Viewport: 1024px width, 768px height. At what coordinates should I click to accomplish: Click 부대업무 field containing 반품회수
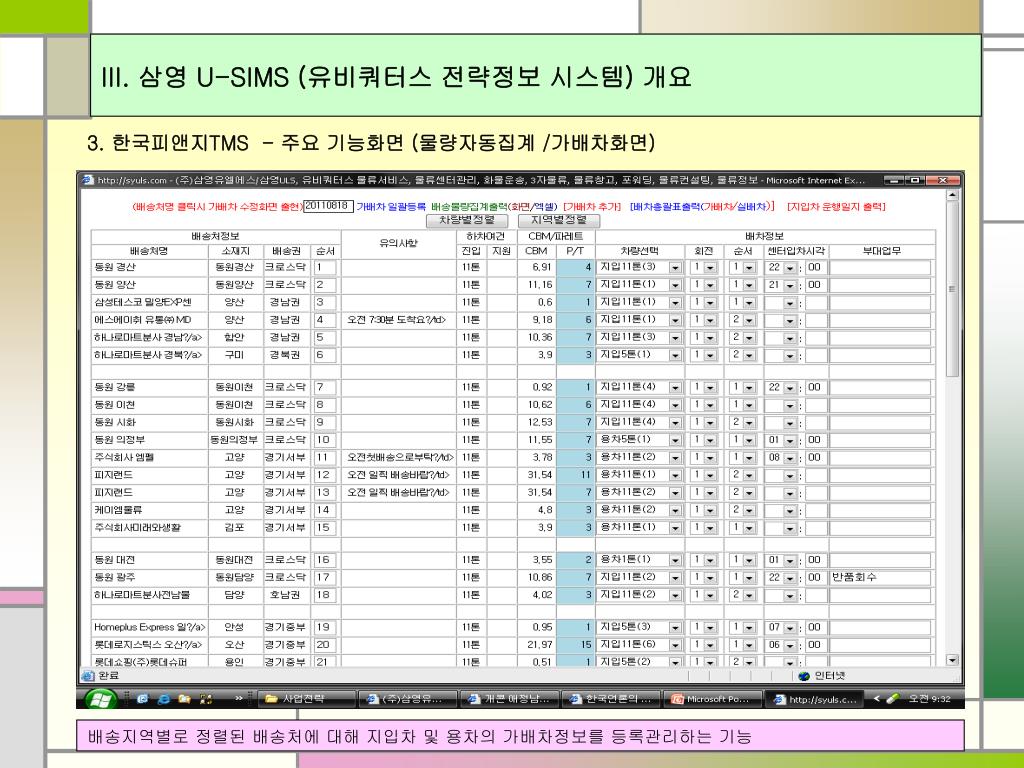point(880,577)
